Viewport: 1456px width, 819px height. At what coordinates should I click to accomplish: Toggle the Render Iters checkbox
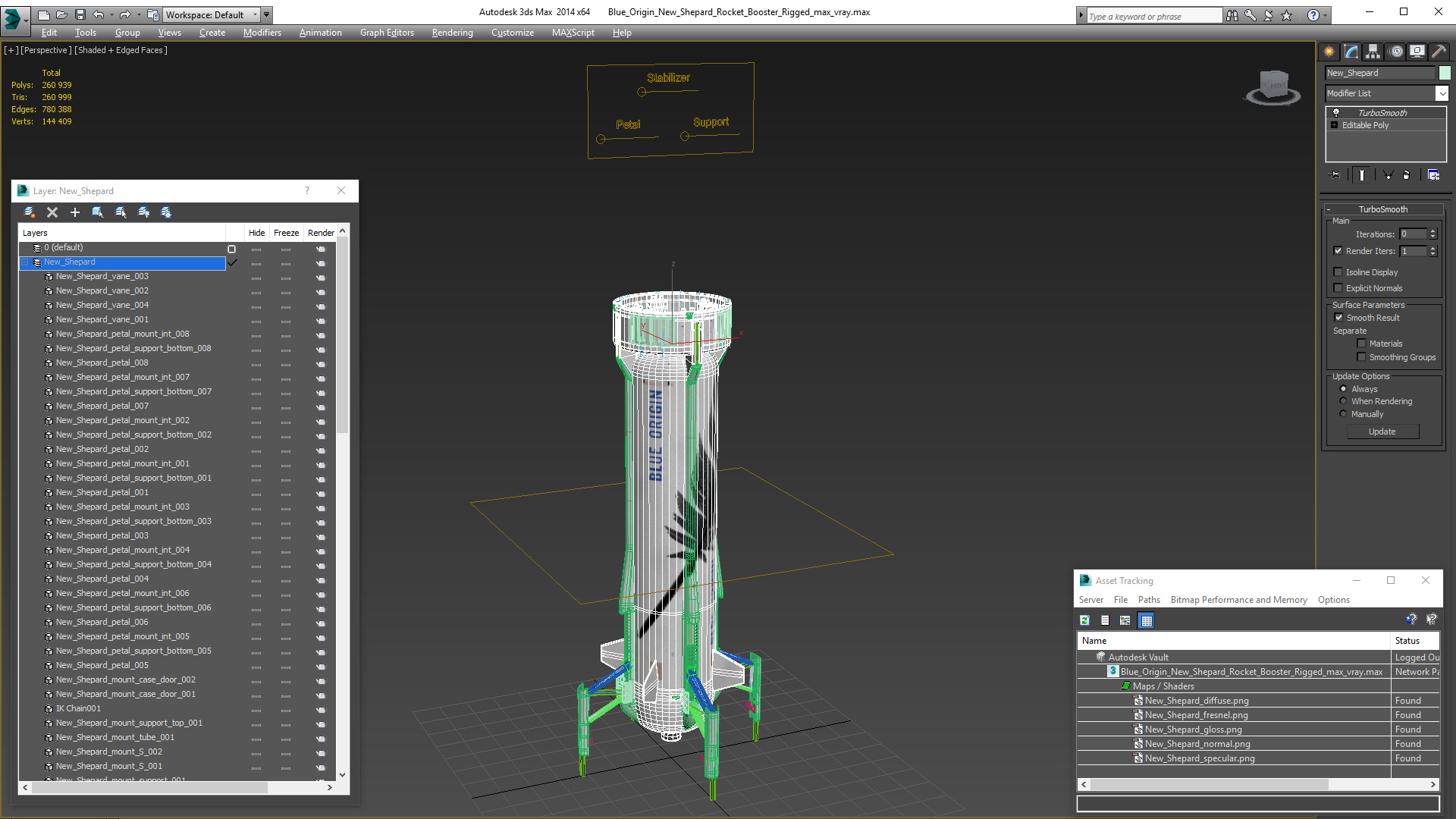pyautogui.click(x=1338, y=251)
